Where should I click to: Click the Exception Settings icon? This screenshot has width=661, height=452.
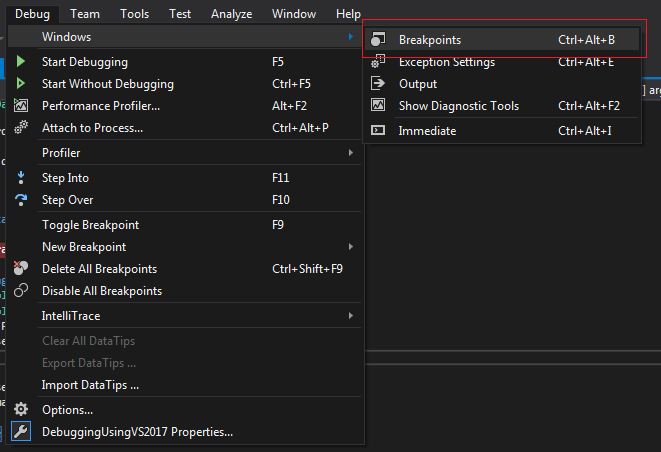pos(378,62)
